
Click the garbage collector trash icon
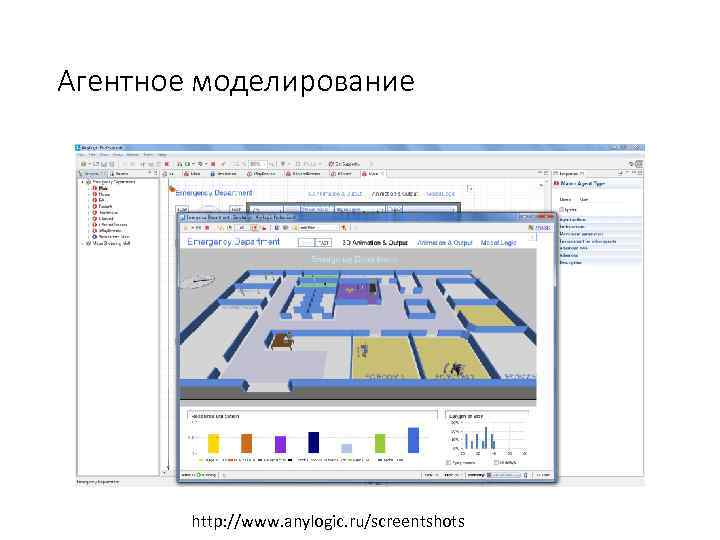[526, 475]
